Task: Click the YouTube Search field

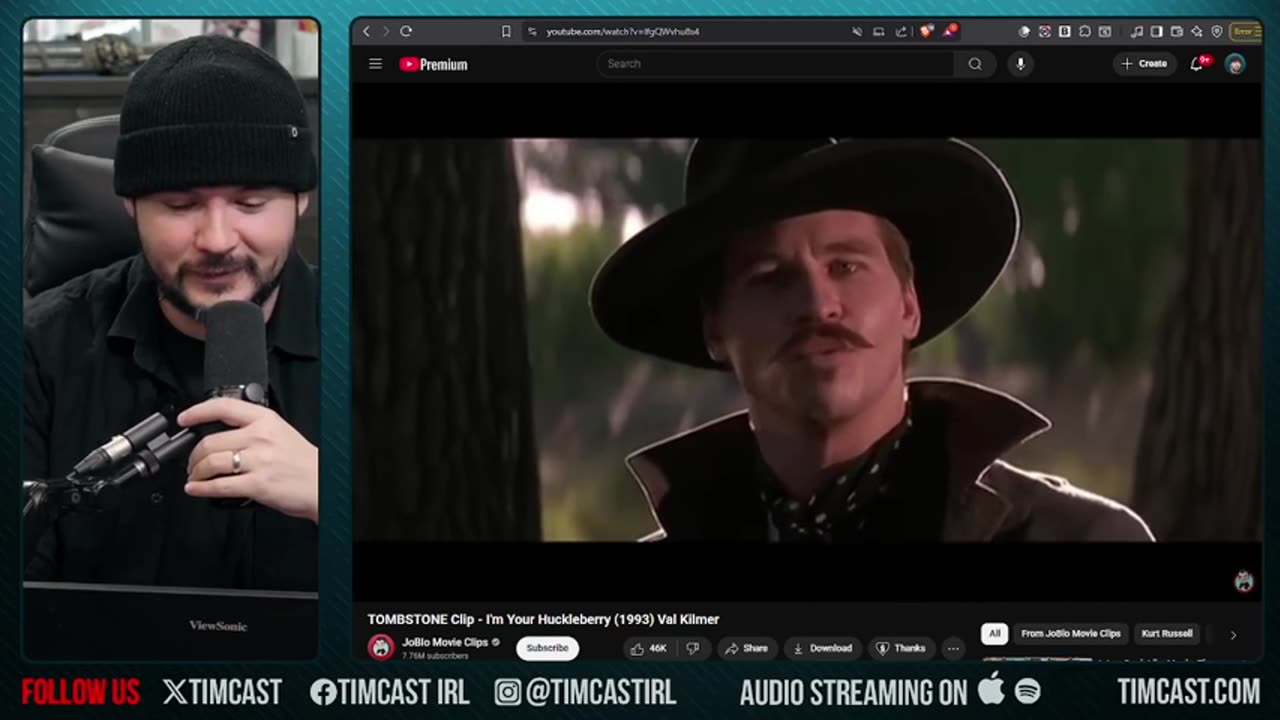Action: point(775,64)
